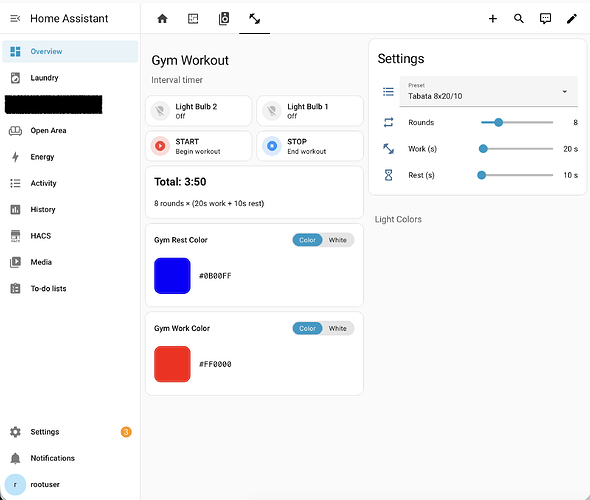
Task: Adjust the Rounds slider
Action: click(517, 123)
